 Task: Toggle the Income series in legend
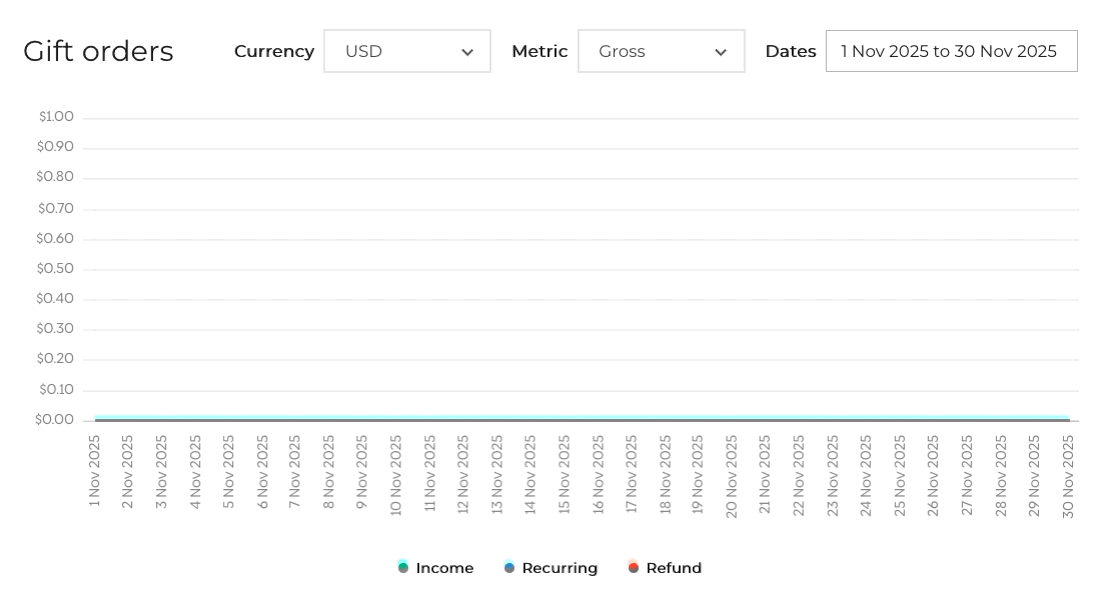click(x=444, y=568)
